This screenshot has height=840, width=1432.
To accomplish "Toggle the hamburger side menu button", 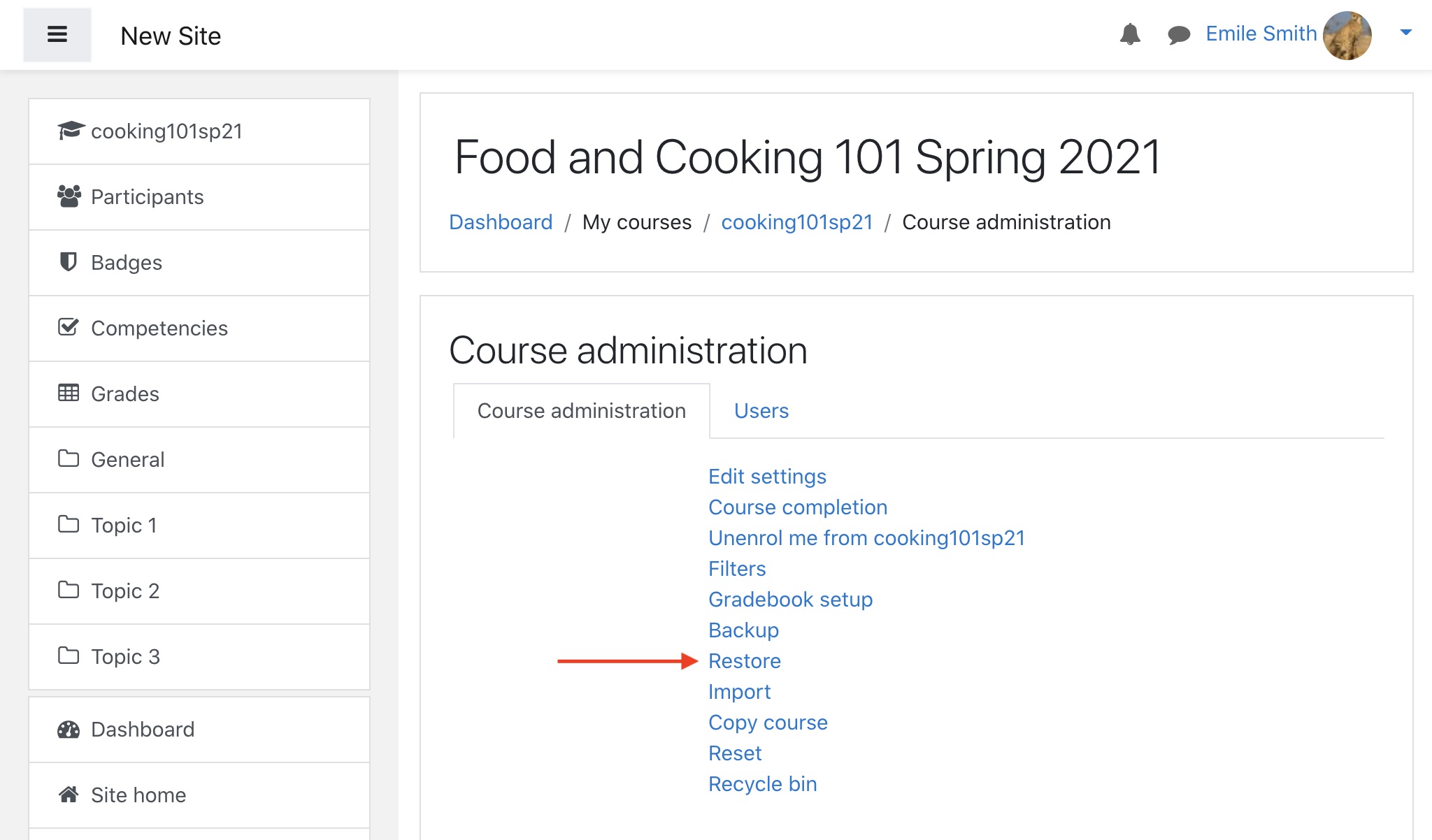I will pos(57,34).
